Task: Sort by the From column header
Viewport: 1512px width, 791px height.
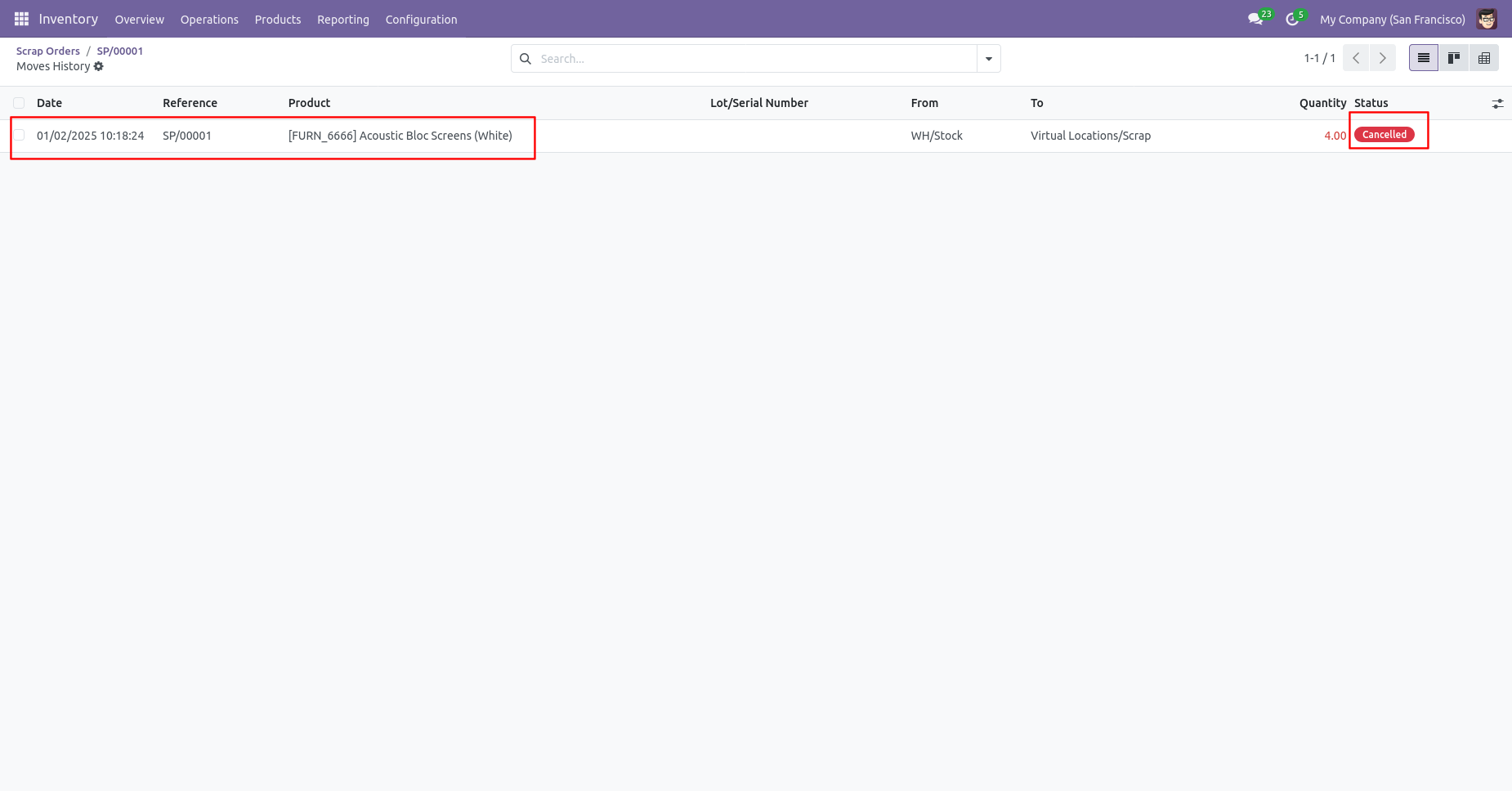Action: [x=924, y=103]
